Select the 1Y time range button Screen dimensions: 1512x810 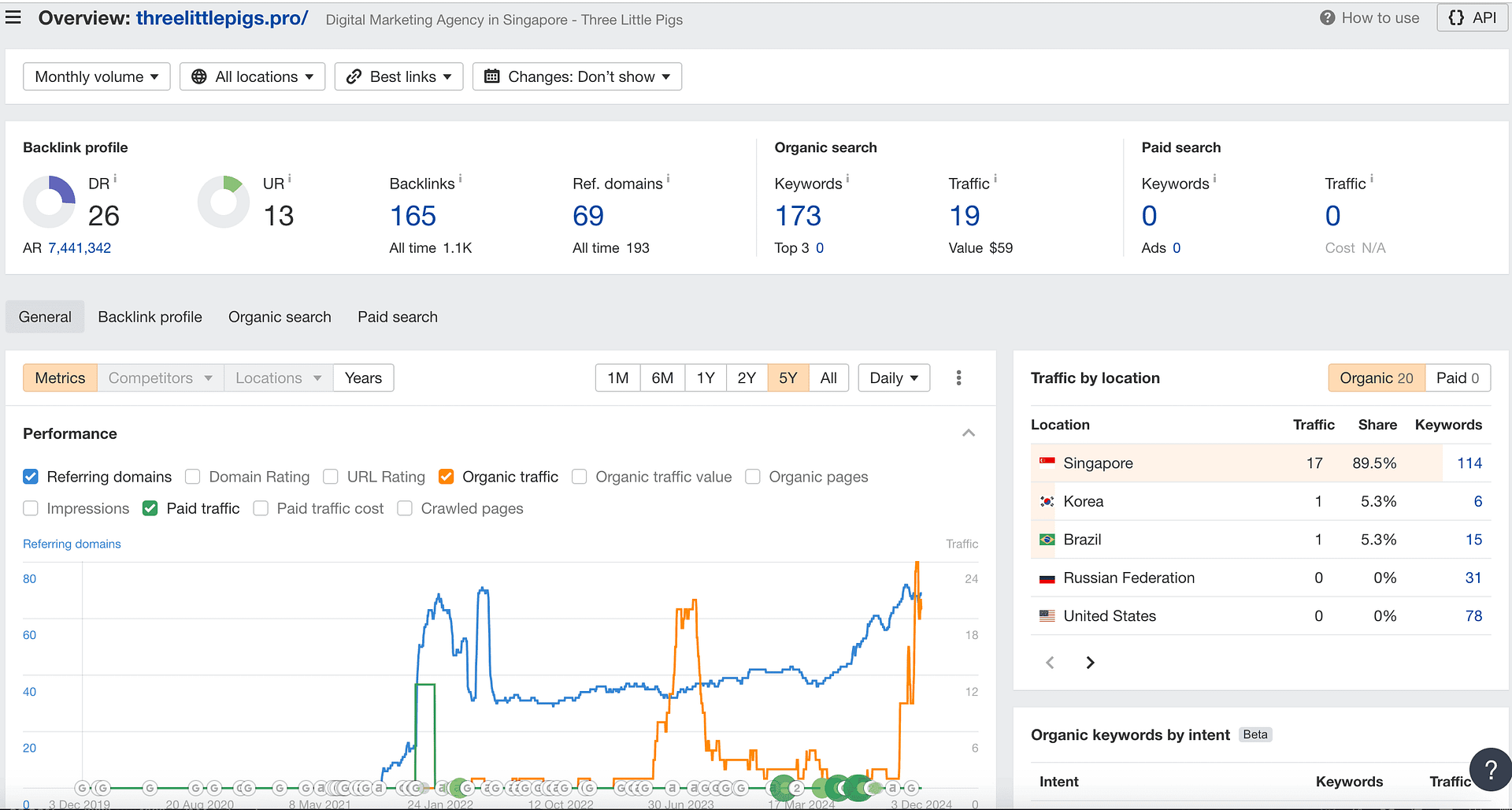pyautogui.click(x=705, y=378)
